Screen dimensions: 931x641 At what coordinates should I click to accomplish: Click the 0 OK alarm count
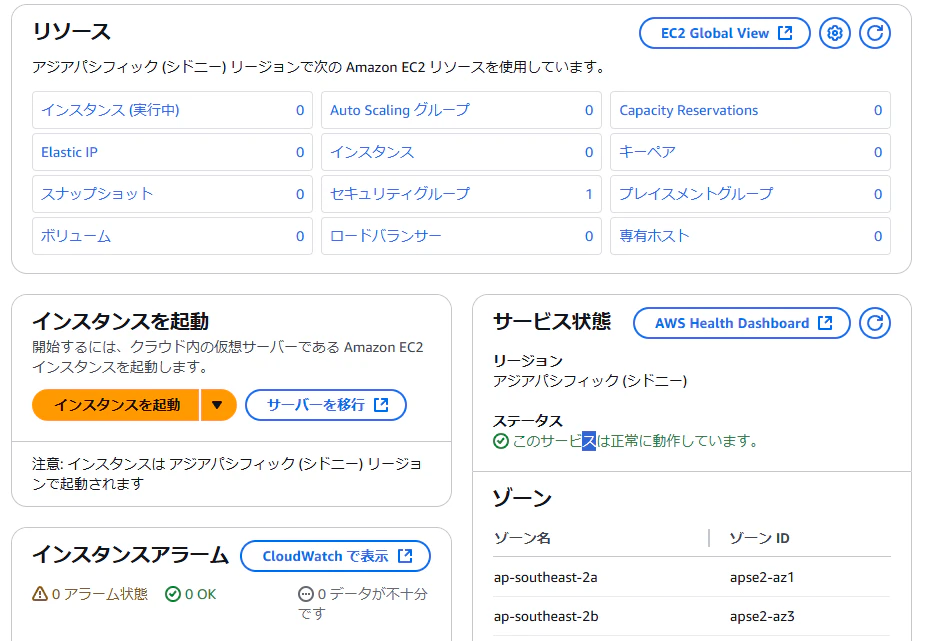[201, 594]
